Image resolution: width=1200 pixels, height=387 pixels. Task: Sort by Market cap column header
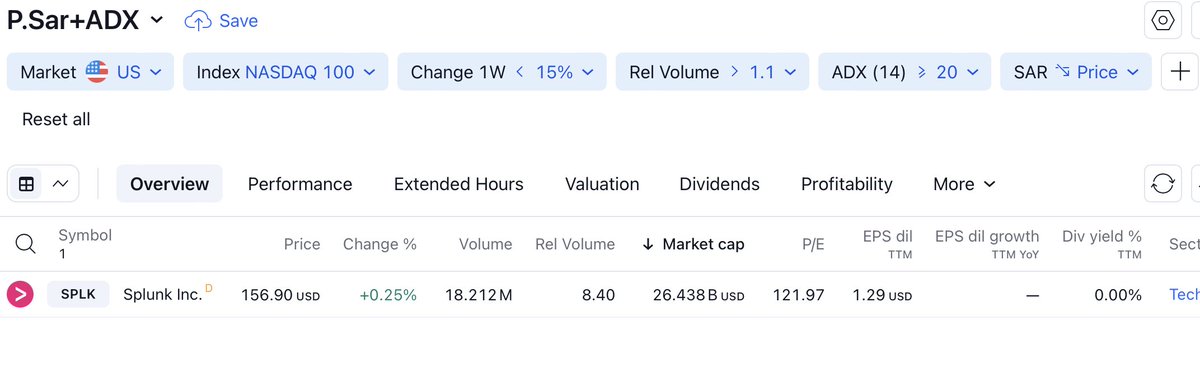[x=693, y=244]
